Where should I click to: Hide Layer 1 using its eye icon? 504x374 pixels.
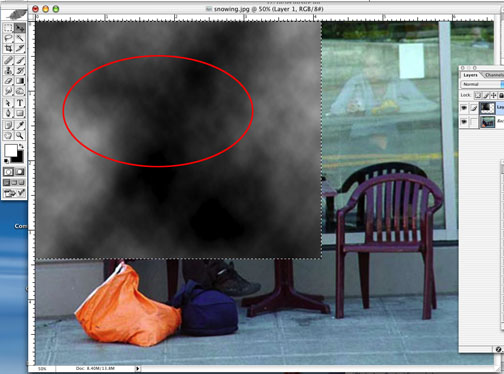(x=464, y=108)
